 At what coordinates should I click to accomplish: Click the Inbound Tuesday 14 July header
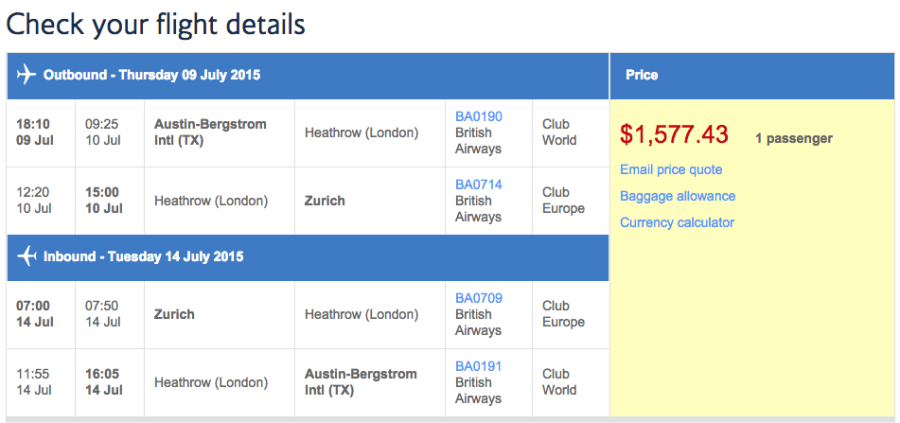143,257
